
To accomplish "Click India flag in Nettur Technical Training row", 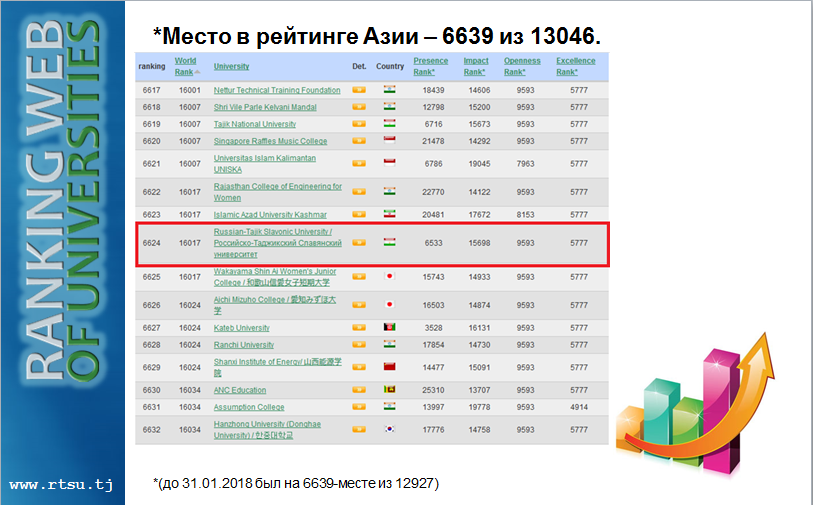I will point(389,89).
